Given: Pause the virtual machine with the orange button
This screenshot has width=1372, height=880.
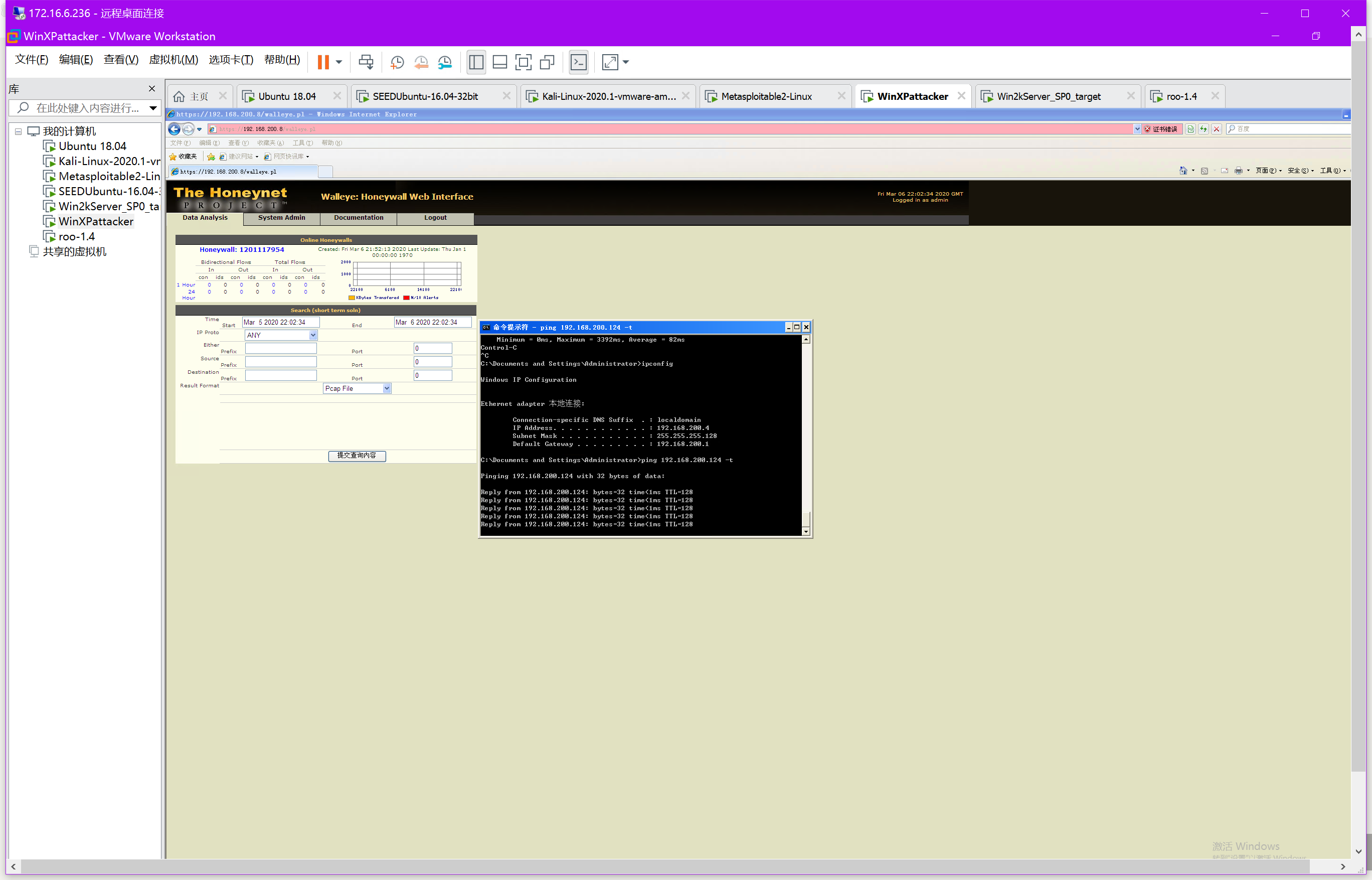Looking at the screenshot, I should coord(323,62).
